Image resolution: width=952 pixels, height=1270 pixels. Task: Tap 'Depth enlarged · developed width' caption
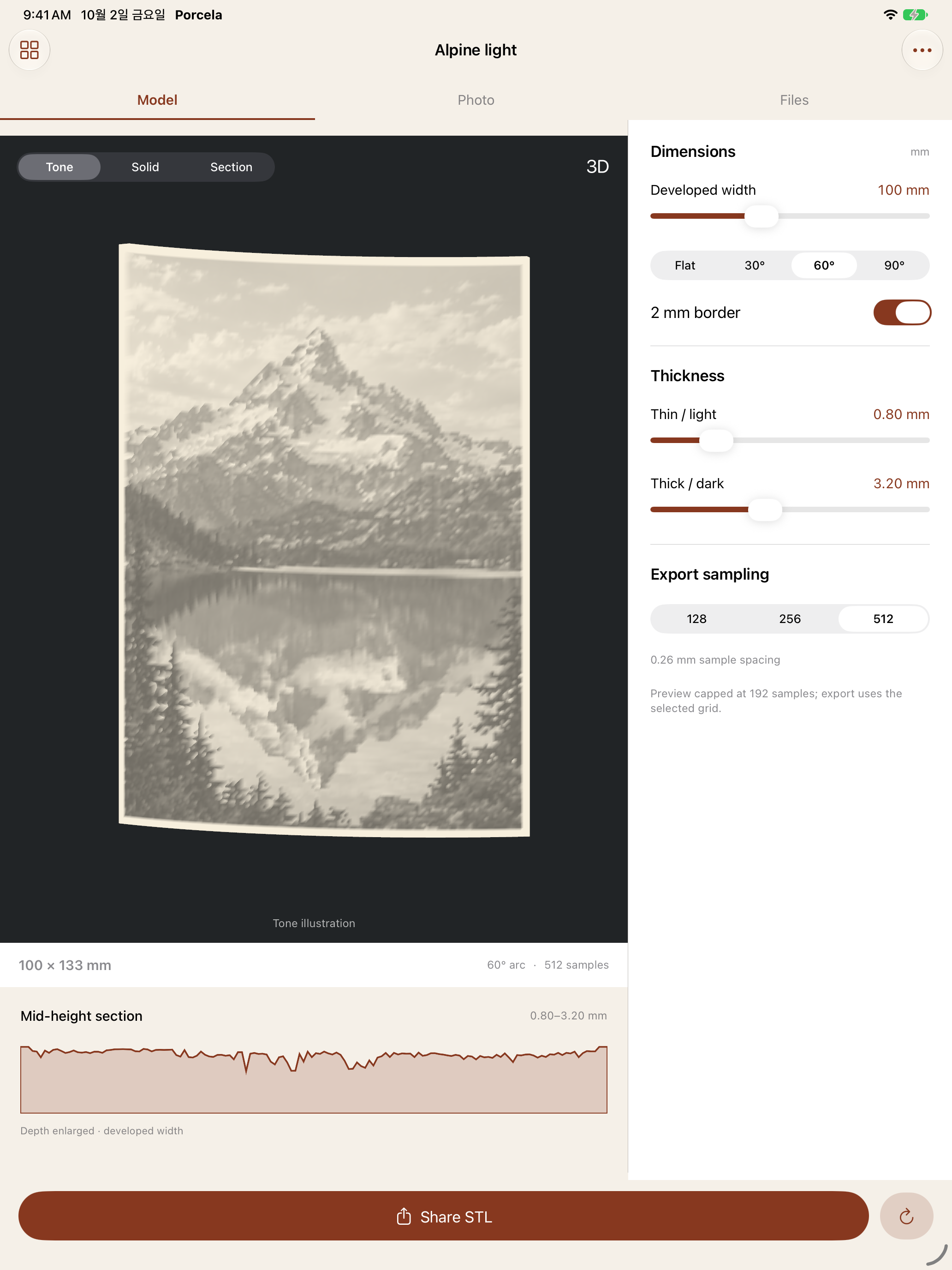click(x=101, y=1131)
